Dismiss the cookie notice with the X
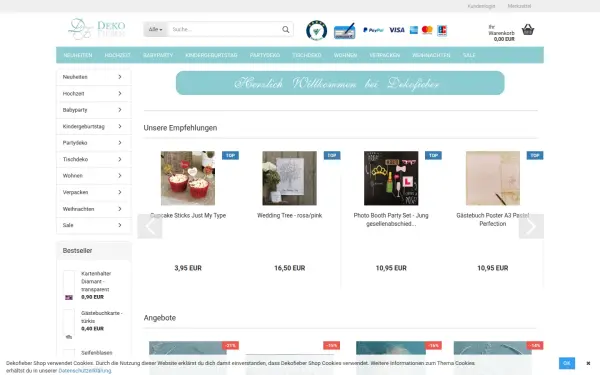The image size is (600, 375). pos(588,363)
